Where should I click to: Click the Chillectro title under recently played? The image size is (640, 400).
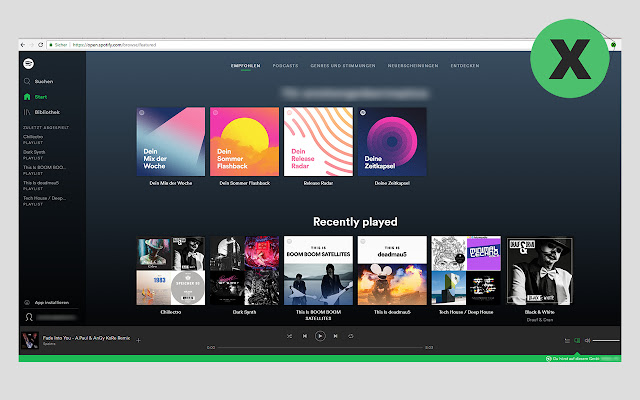171,312
